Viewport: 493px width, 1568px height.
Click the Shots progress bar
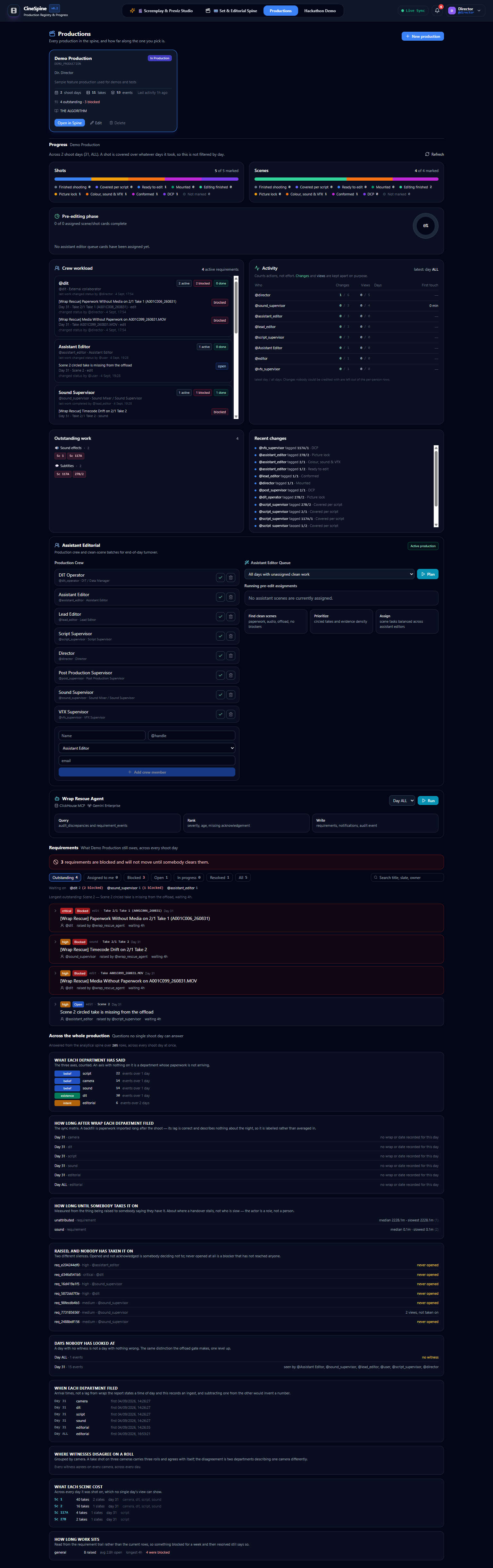(146, 180)
